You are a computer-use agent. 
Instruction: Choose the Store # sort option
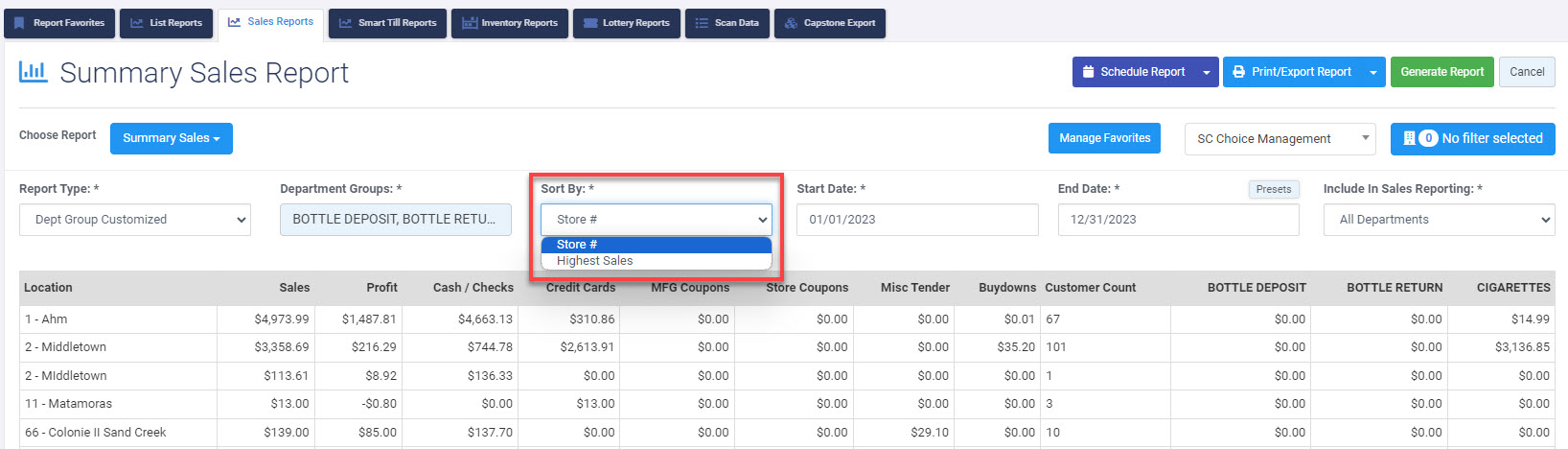[657, 245]
